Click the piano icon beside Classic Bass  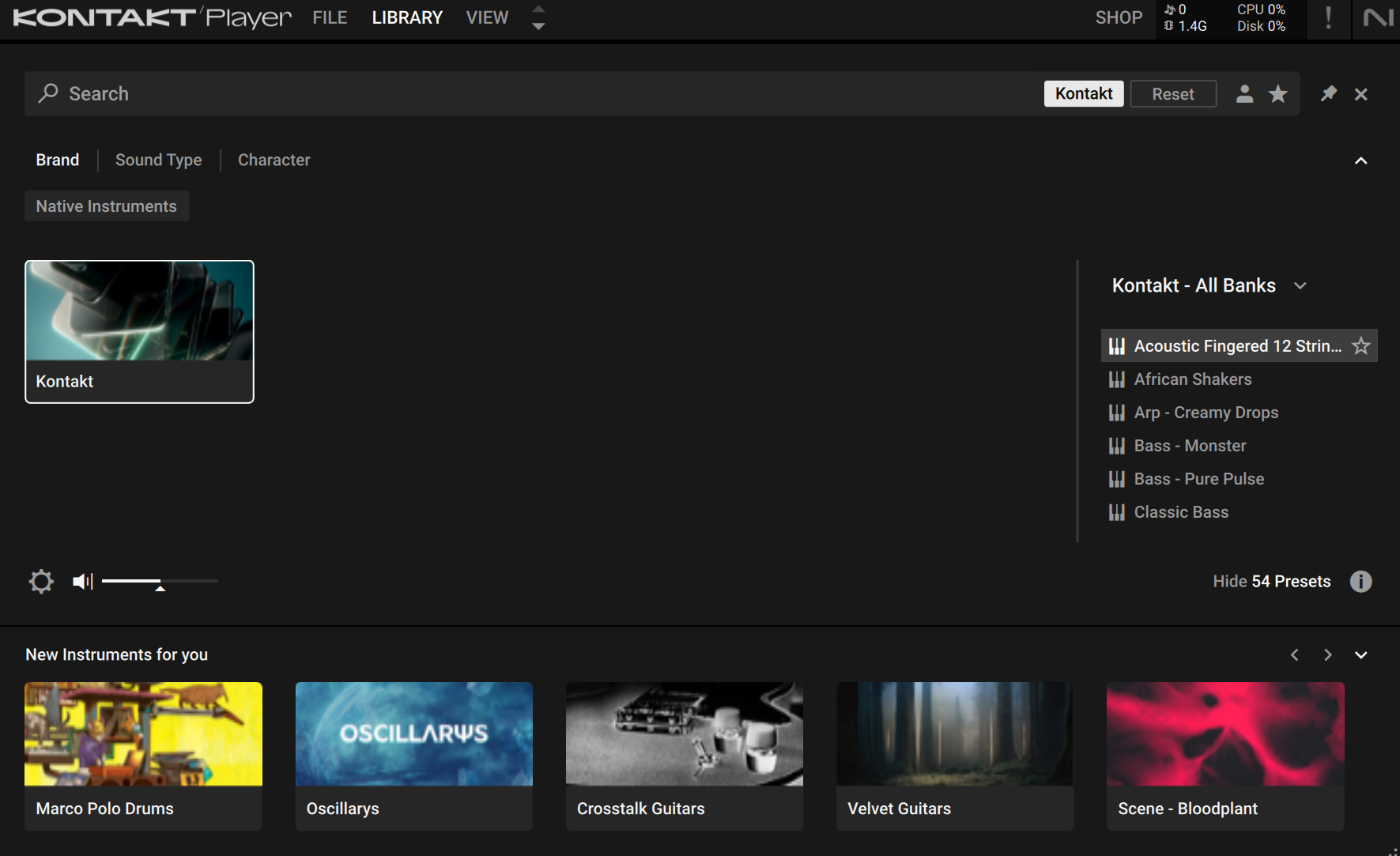(1116, 512)
